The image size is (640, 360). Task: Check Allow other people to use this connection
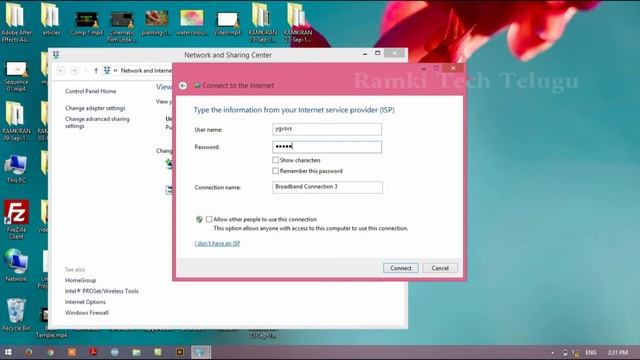point(209,219)
